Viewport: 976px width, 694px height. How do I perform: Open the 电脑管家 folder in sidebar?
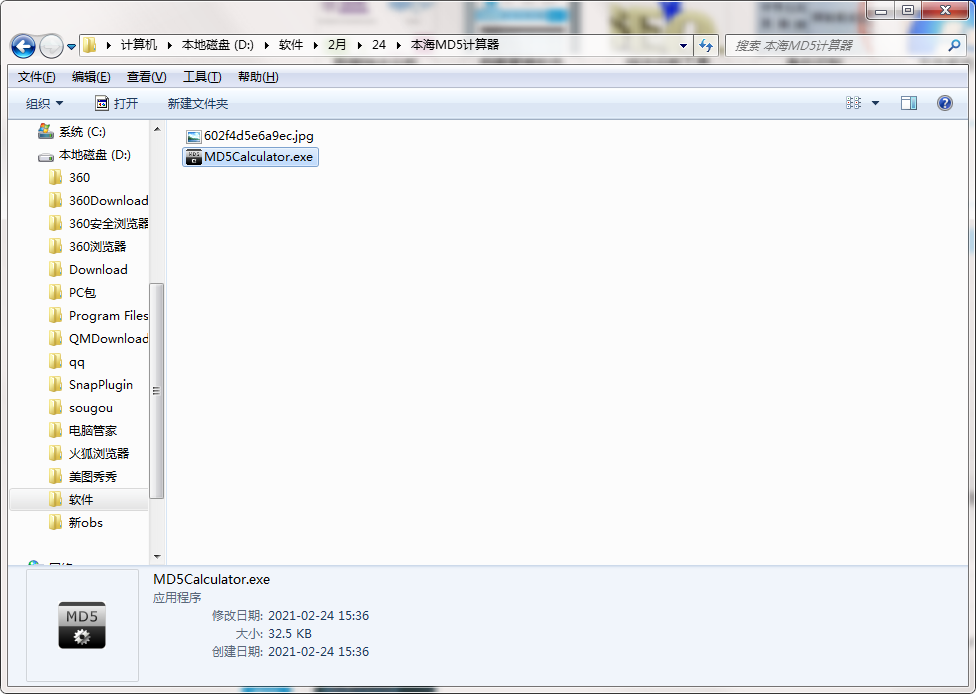pyautogui.click(x=83, y=431)
